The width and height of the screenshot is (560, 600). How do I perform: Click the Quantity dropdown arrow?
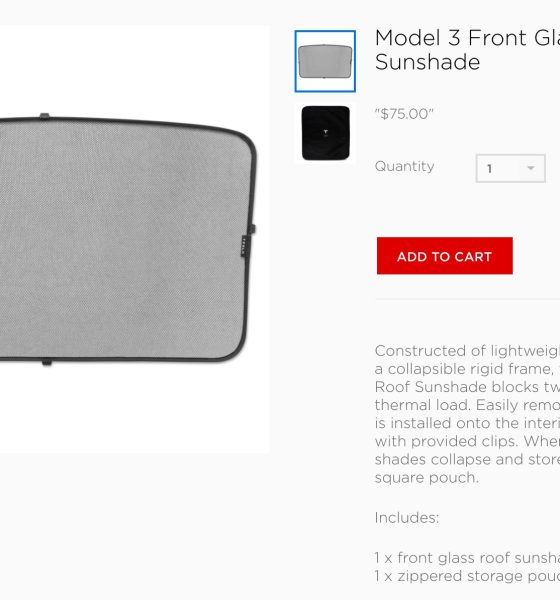[x=531, y=168]
